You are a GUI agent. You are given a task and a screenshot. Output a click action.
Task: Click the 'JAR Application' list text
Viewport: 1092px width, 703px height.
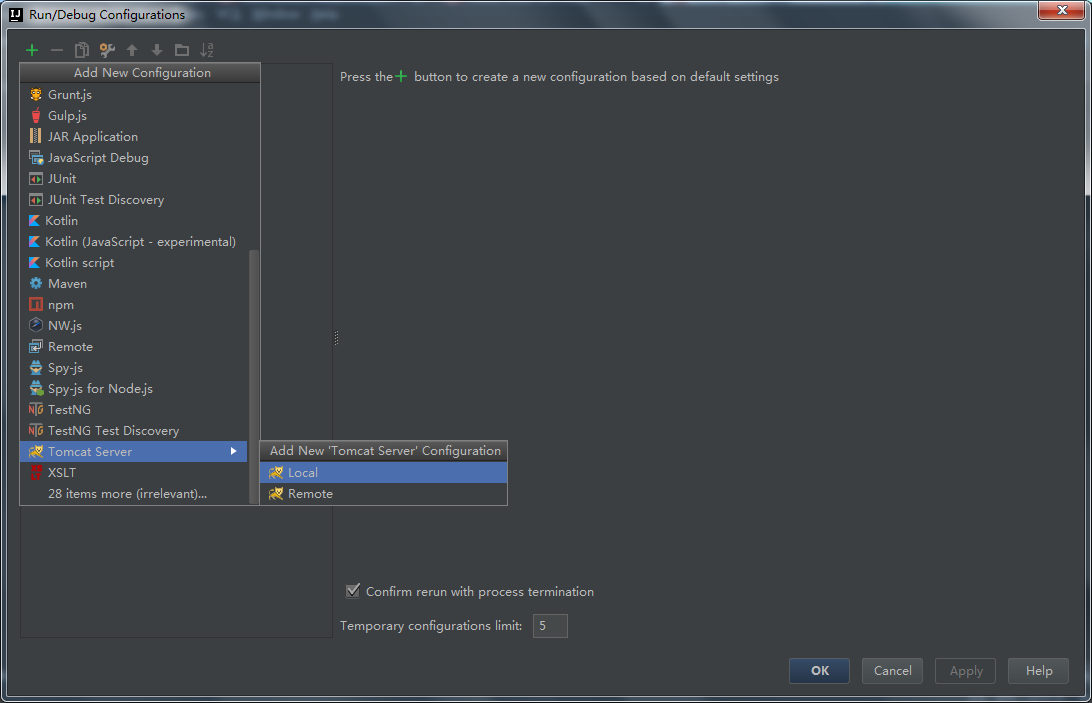93,137
